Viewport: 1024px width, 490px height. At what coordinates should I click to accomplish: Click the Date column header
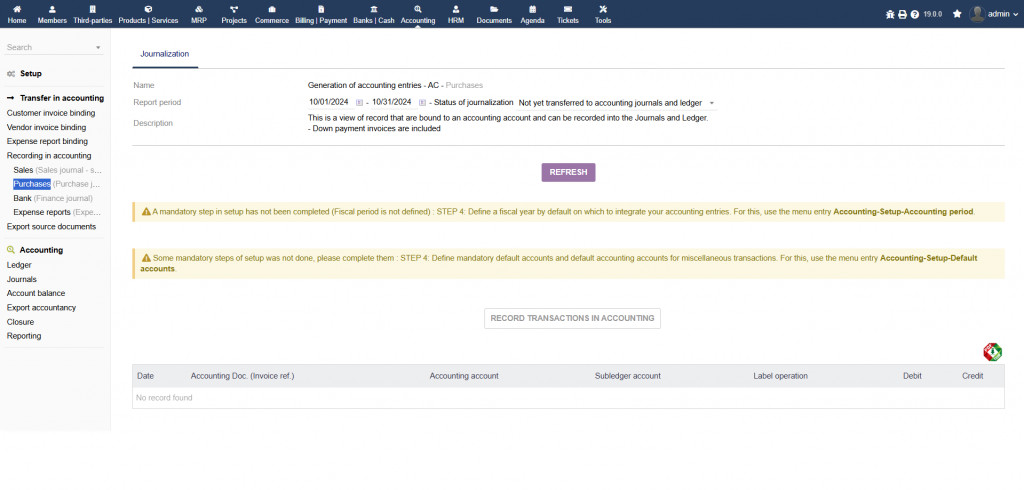click(x=146, y=376)
